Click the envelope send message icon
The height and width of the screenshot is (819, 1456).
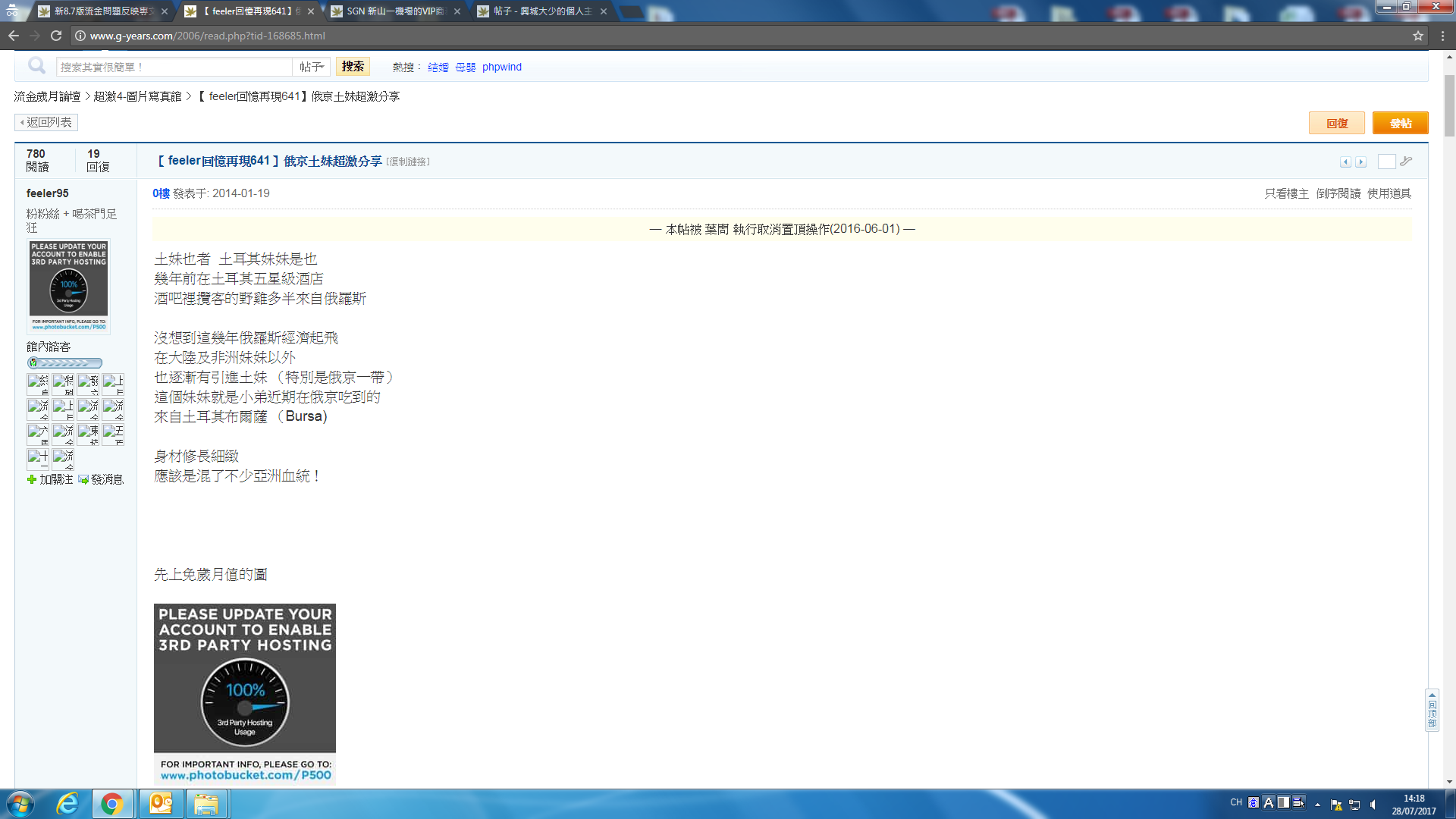click(83, 479)
